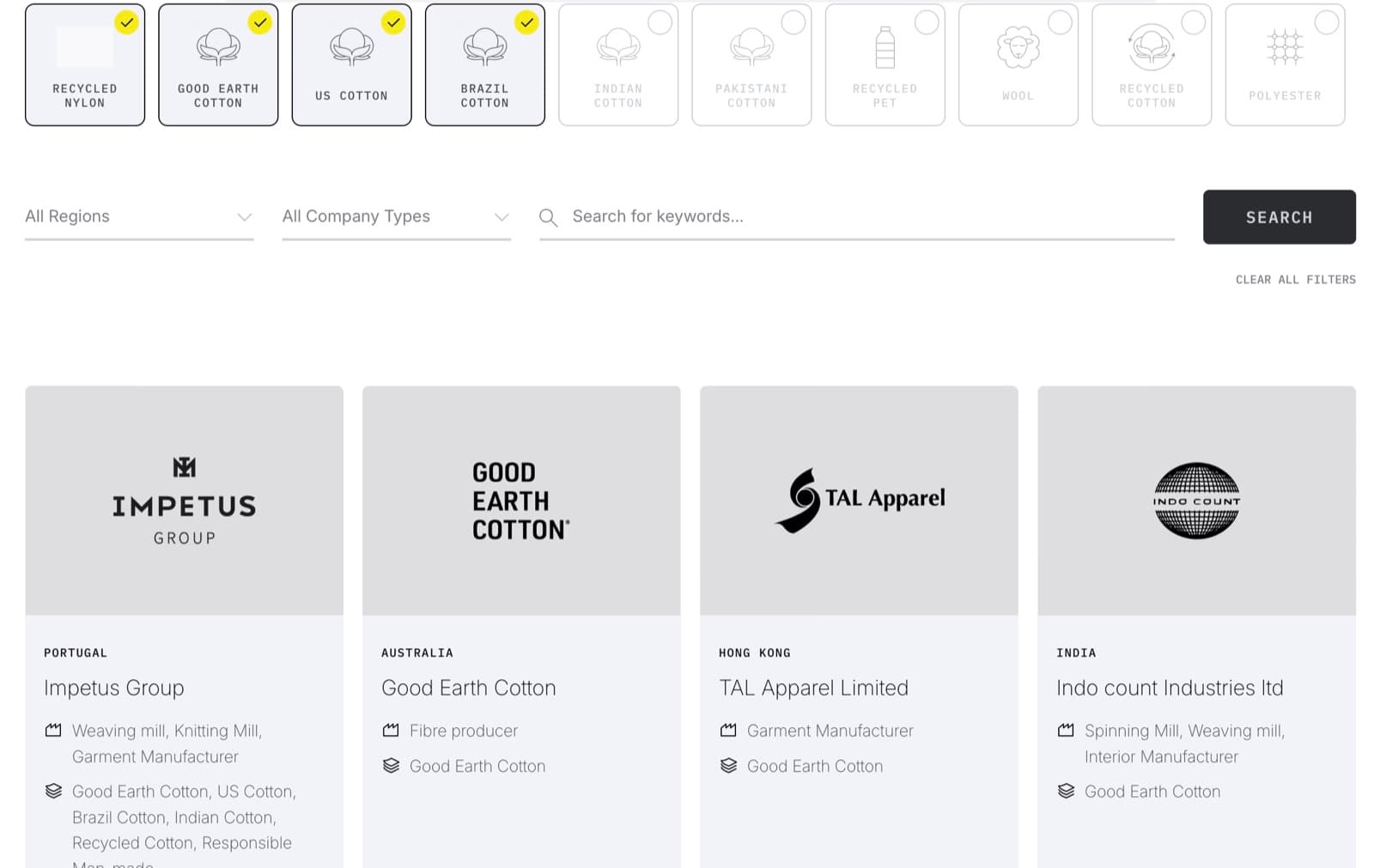This screenshot has width=1374, height=868.
Task: Check the Polyester filter circle
Action: pos(1327,23)
